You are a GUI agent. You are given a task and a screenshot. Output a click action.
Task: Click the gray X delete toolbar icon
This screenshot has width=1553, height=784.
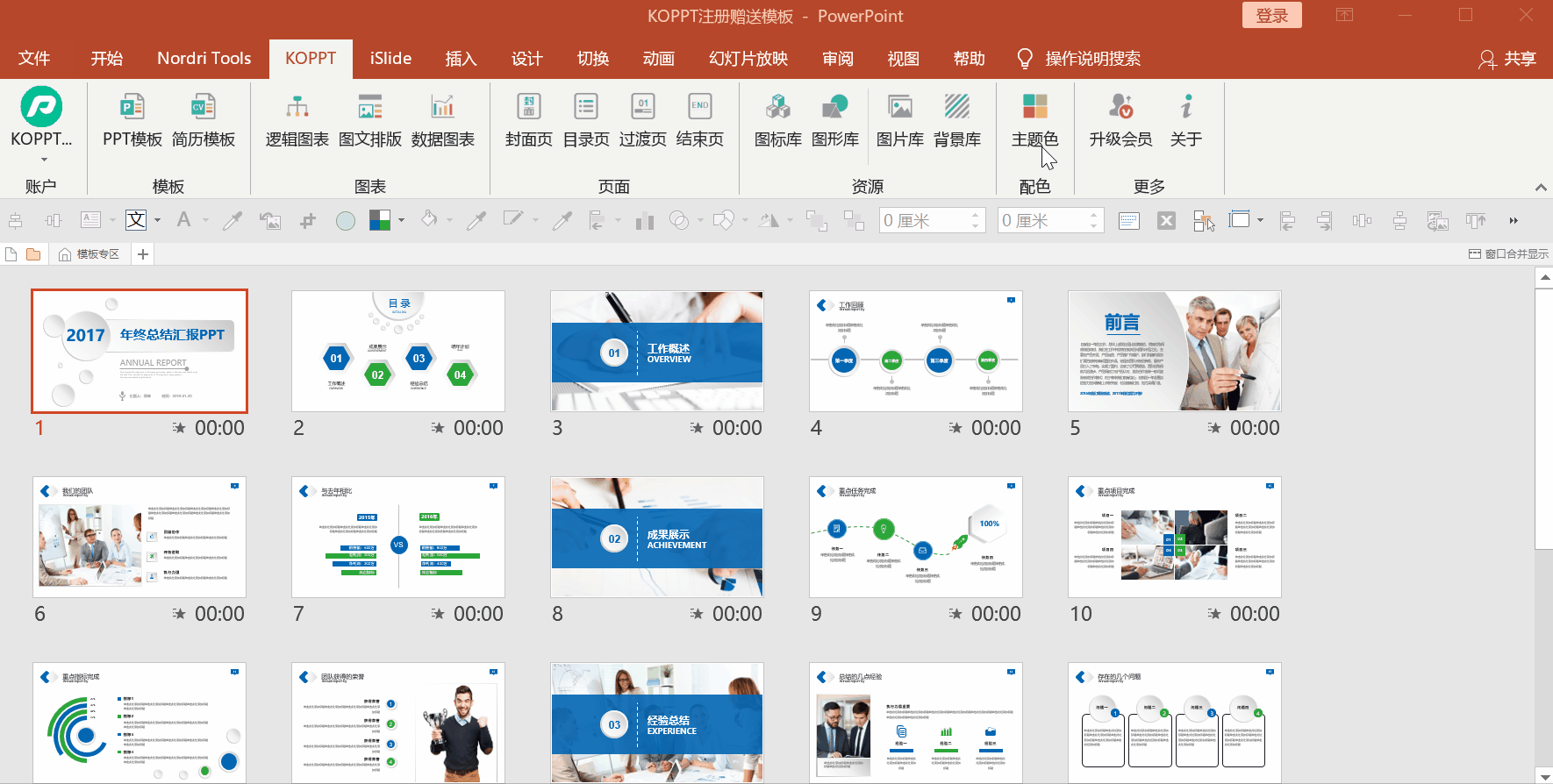click(x=1166, y=221)
